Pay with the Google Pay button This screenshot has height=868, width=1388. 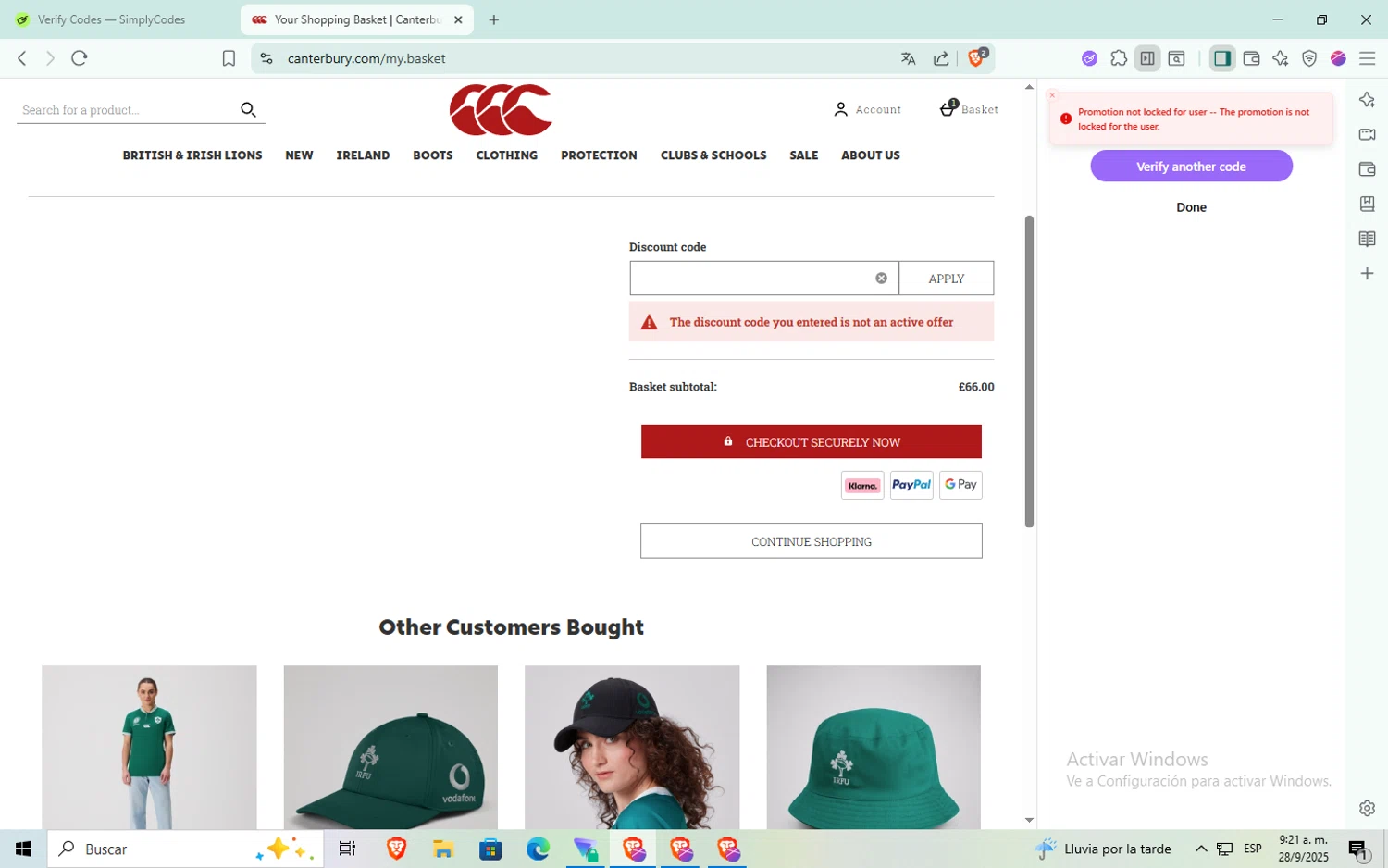tap(960, 485)
